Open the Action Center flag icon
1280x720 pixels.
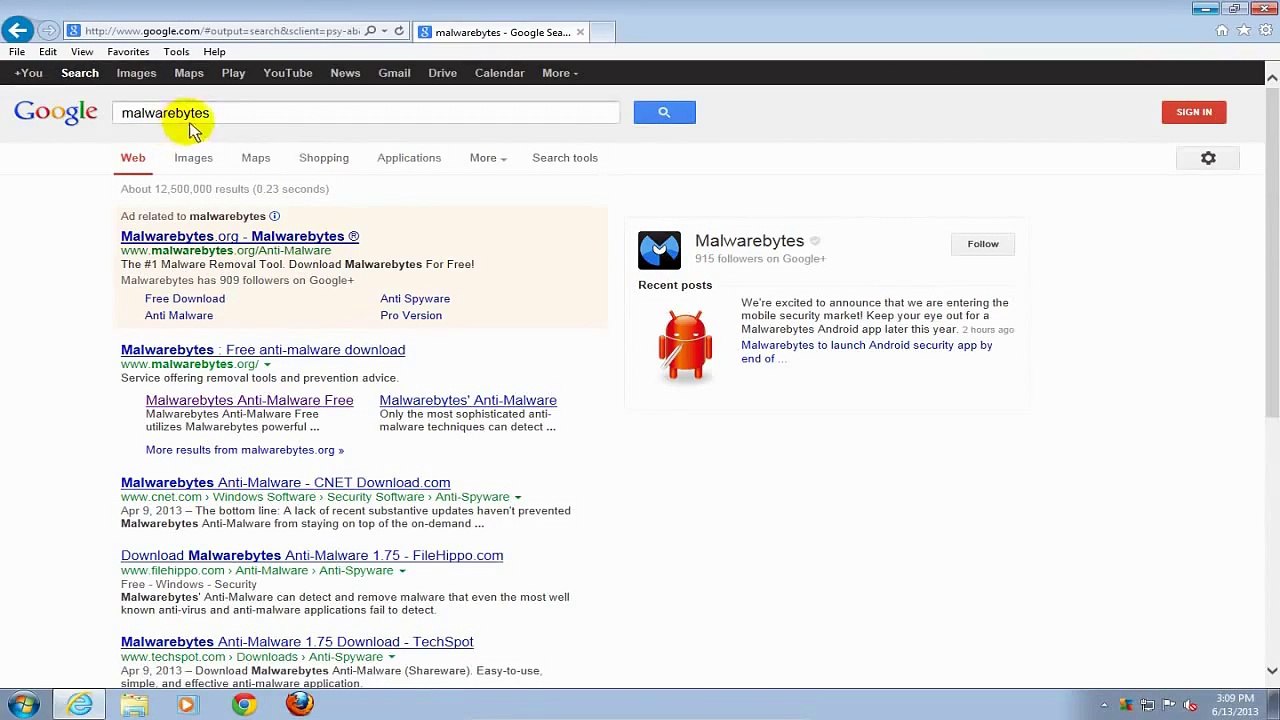pos(1168,705)
